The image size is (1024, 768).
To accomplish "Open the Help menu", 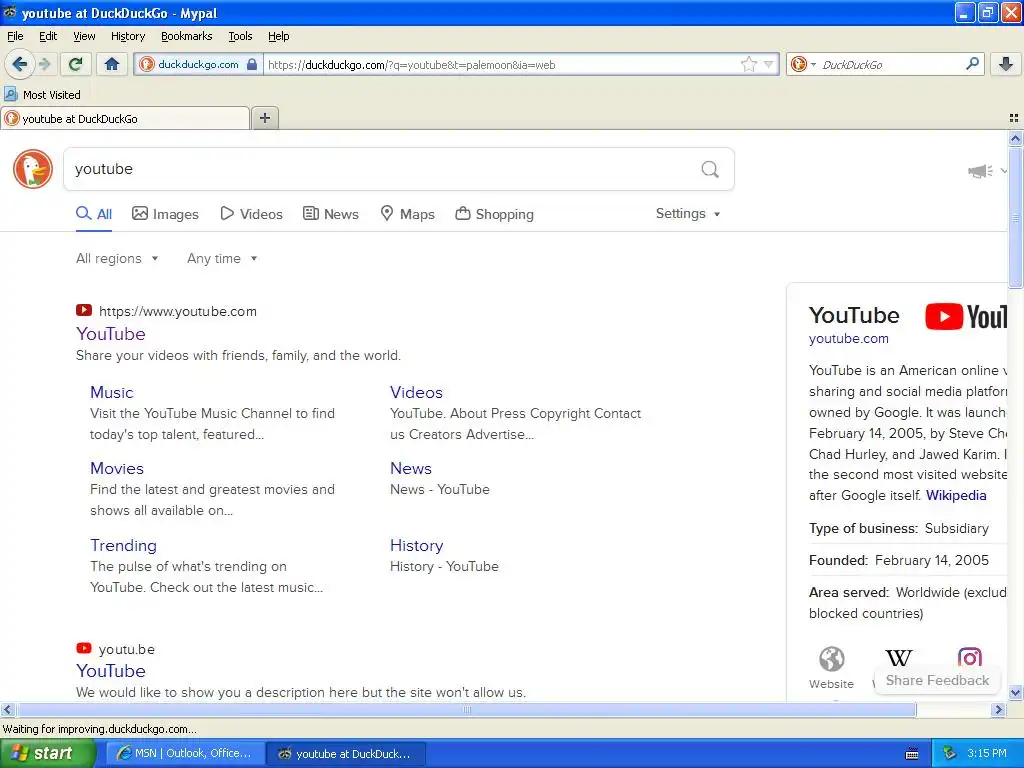I will point(279,36).
